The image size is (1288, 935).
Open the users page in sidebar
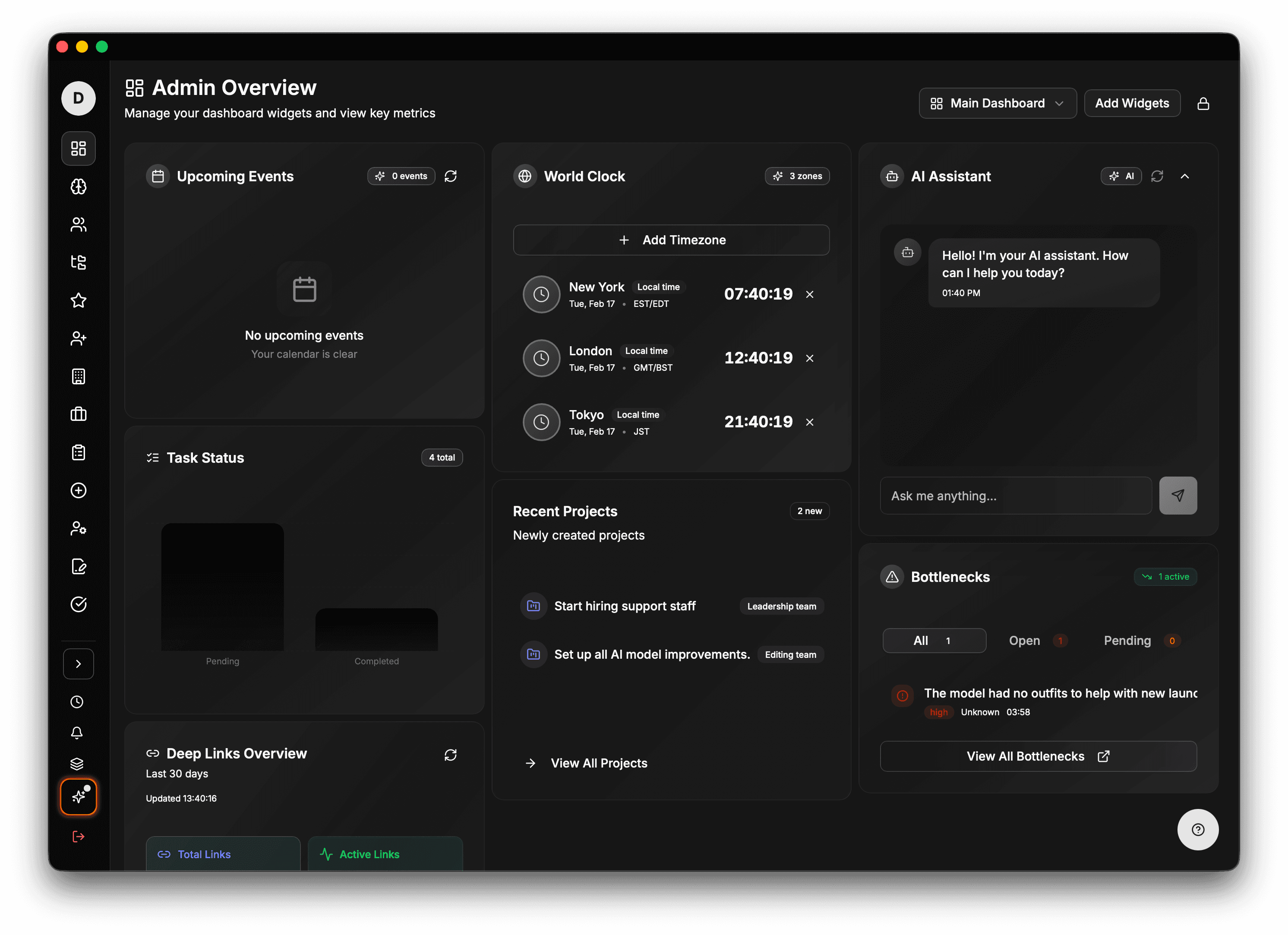click(x=79, y=225)
